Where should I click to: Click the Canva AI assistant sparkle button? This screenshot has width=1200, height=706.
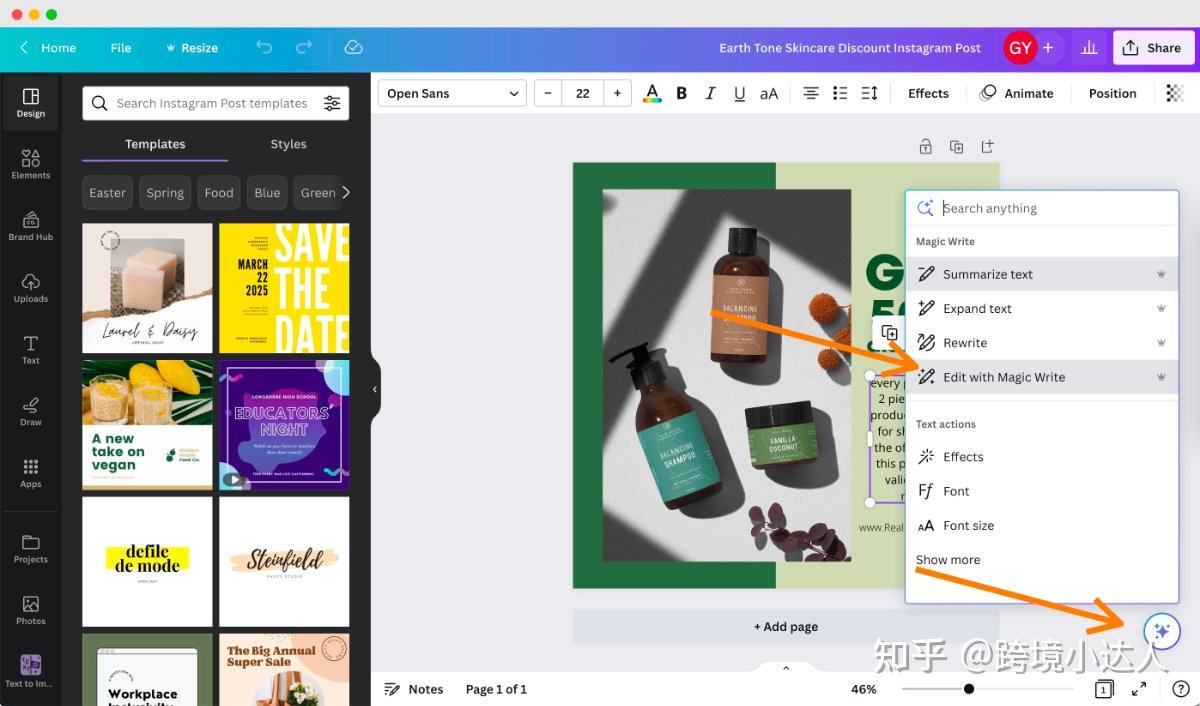[x=1161, y=631]
